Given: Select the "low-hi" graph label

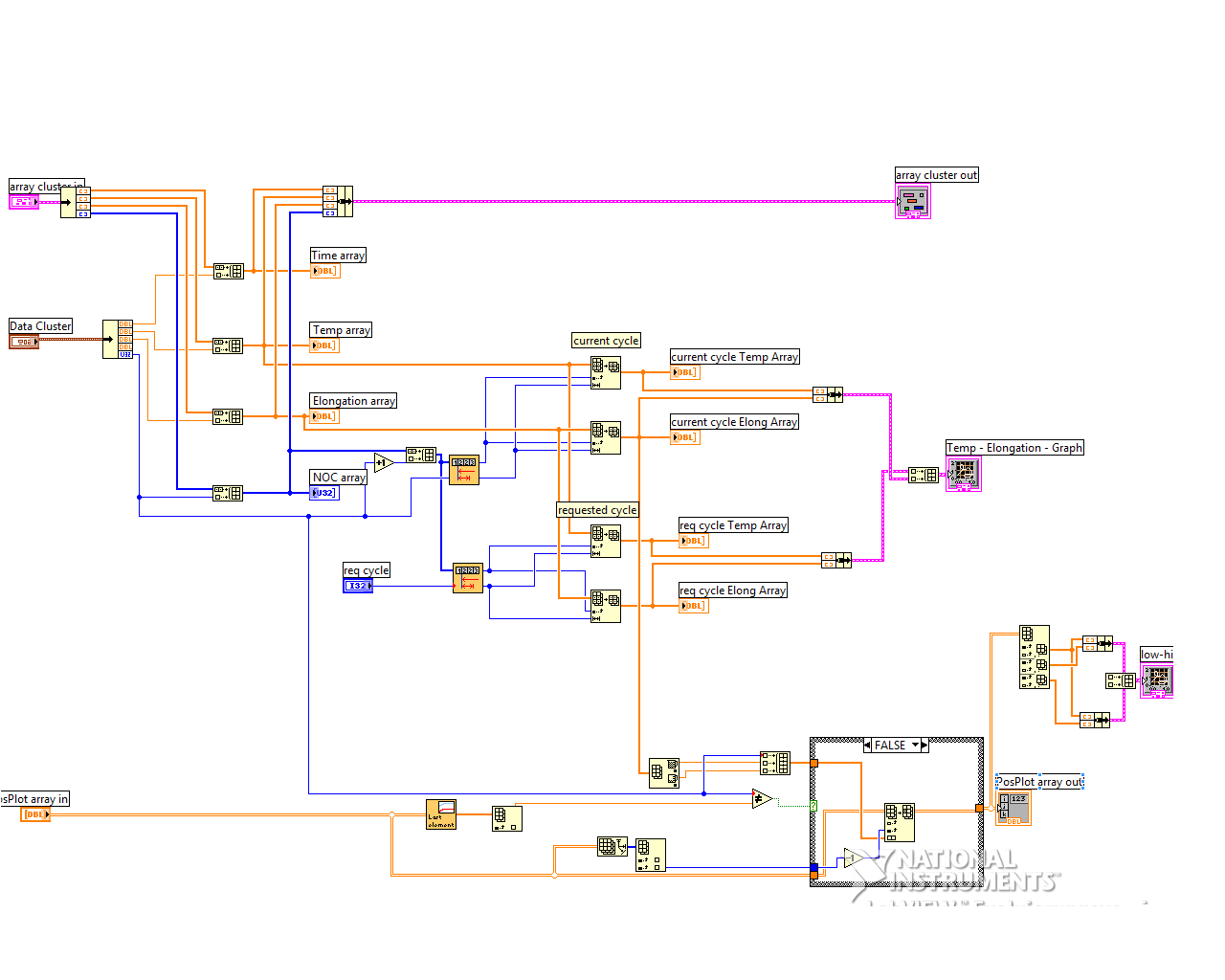Looking at the screenshot, I should point(1157,655).
